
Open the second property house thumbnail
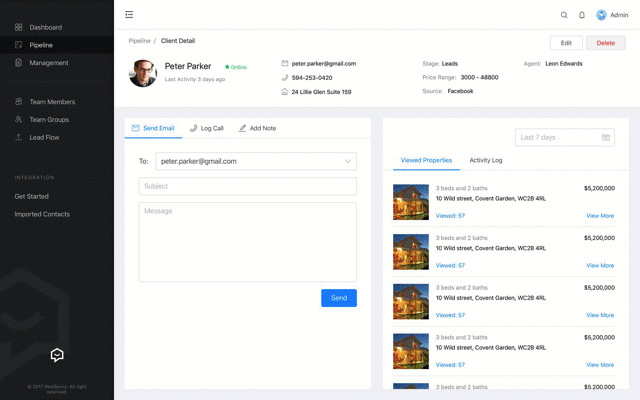411,252
